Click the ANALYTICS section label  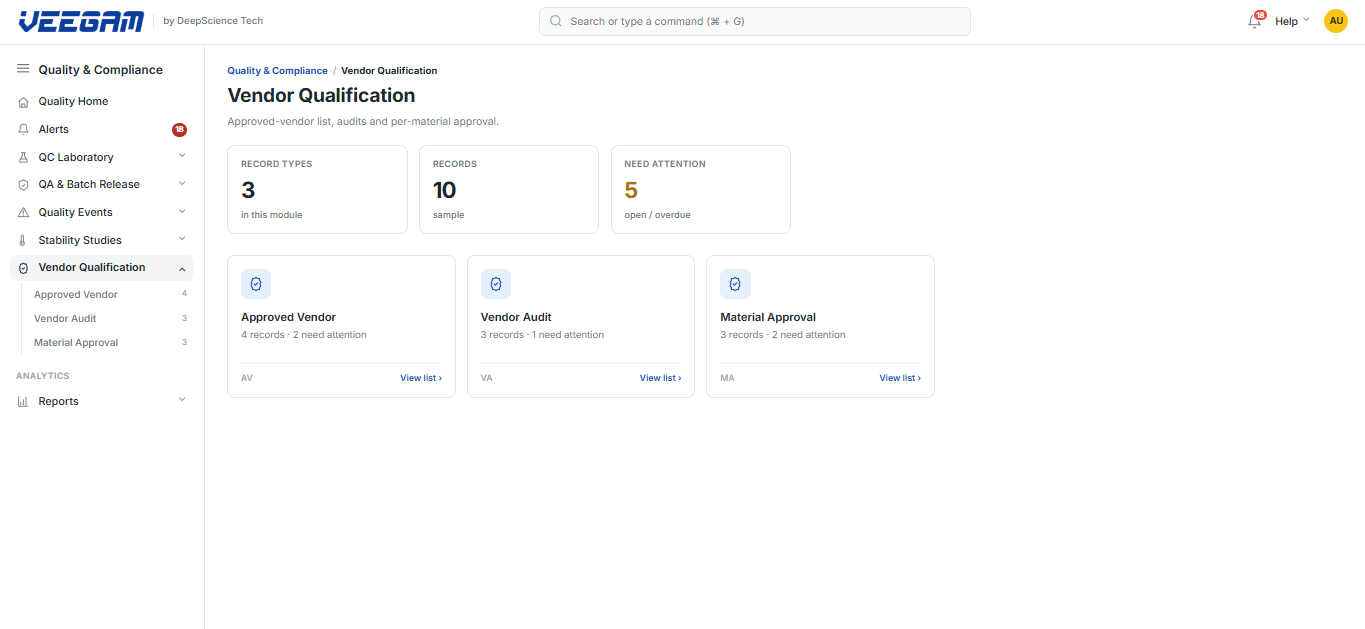tap(43, 376)
